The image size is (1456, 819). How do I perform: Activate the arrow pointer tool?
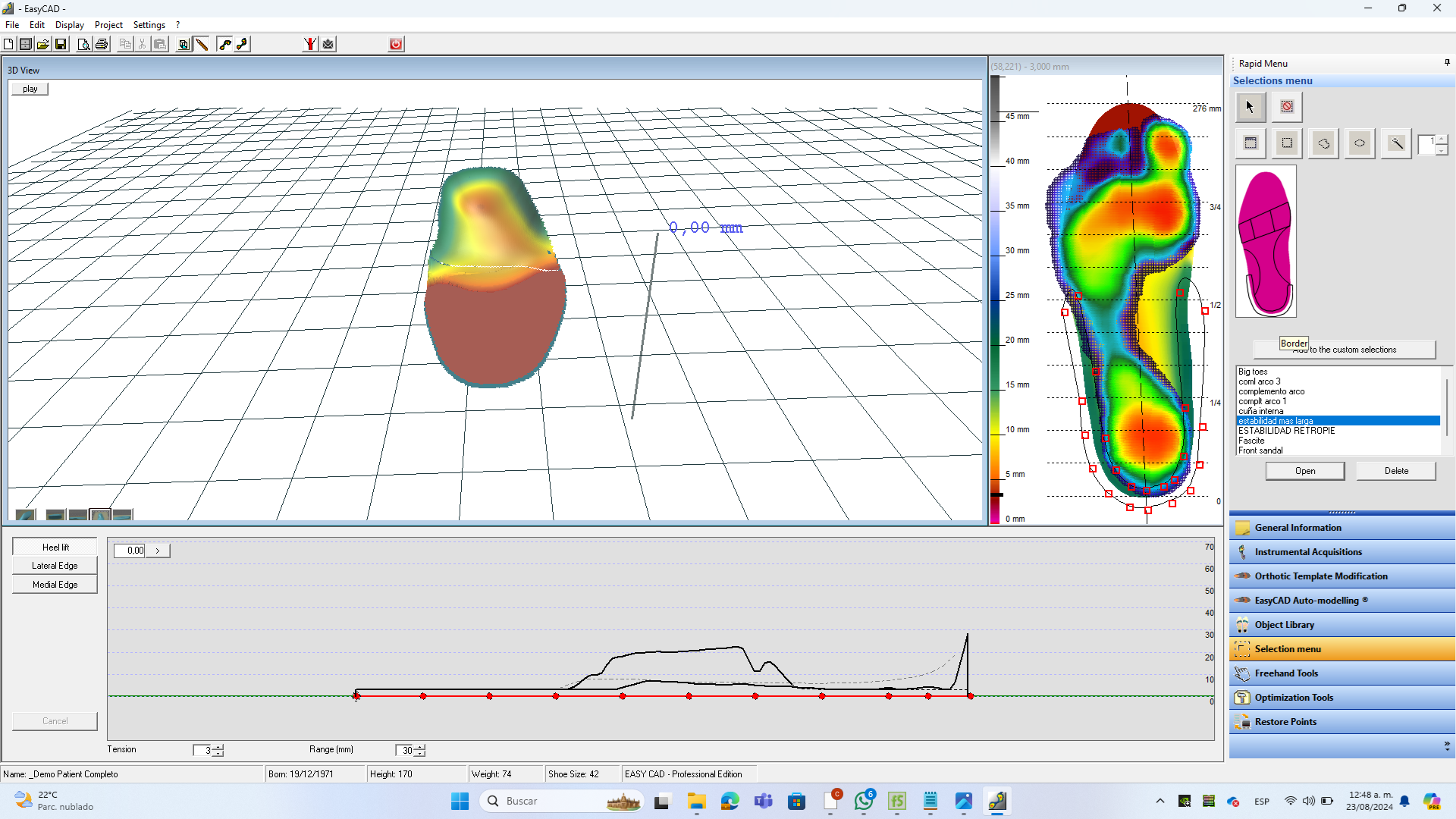pos(1250,107)
